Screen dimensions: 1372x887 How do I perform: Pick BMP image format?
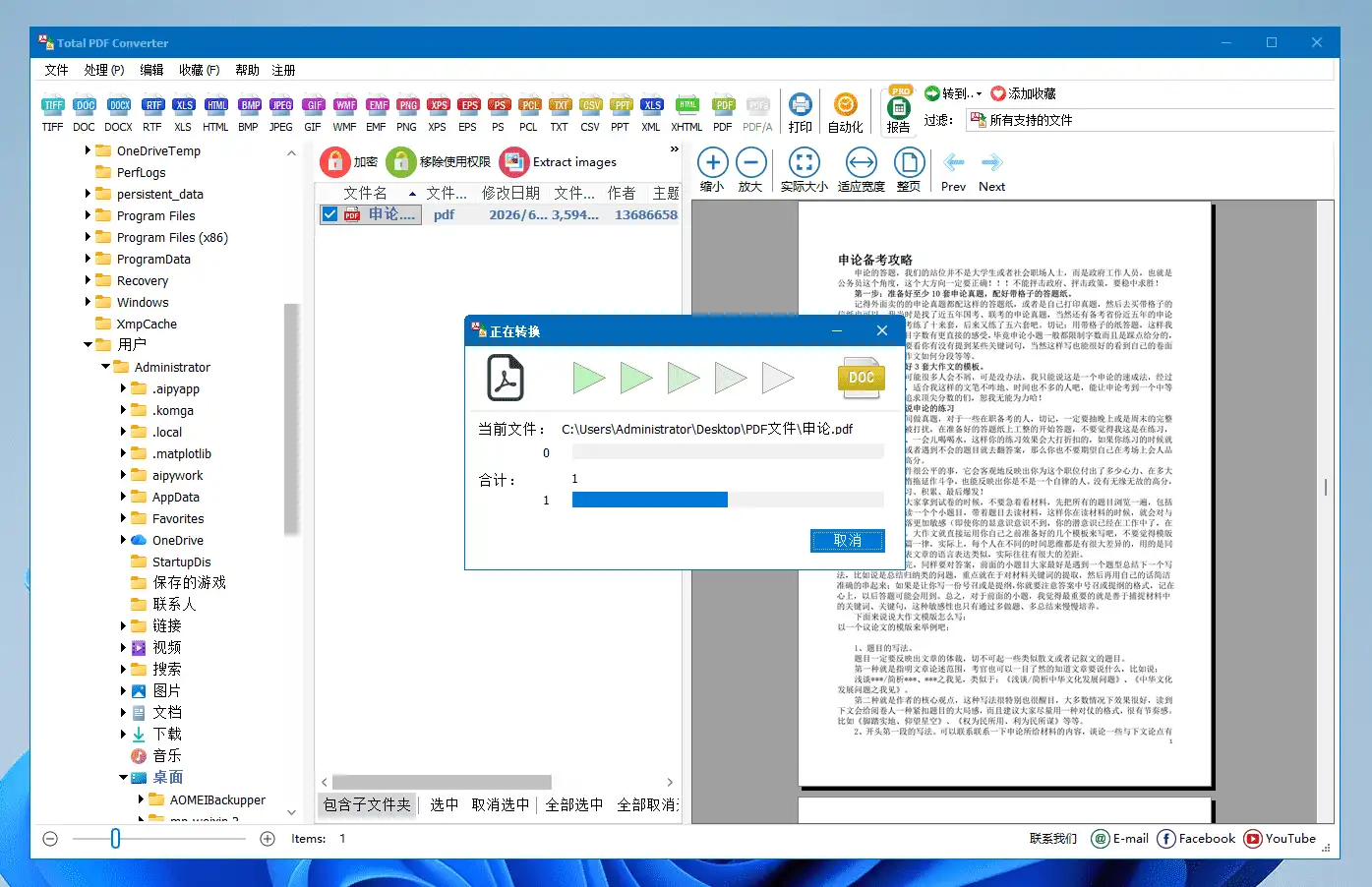point(249,114)
